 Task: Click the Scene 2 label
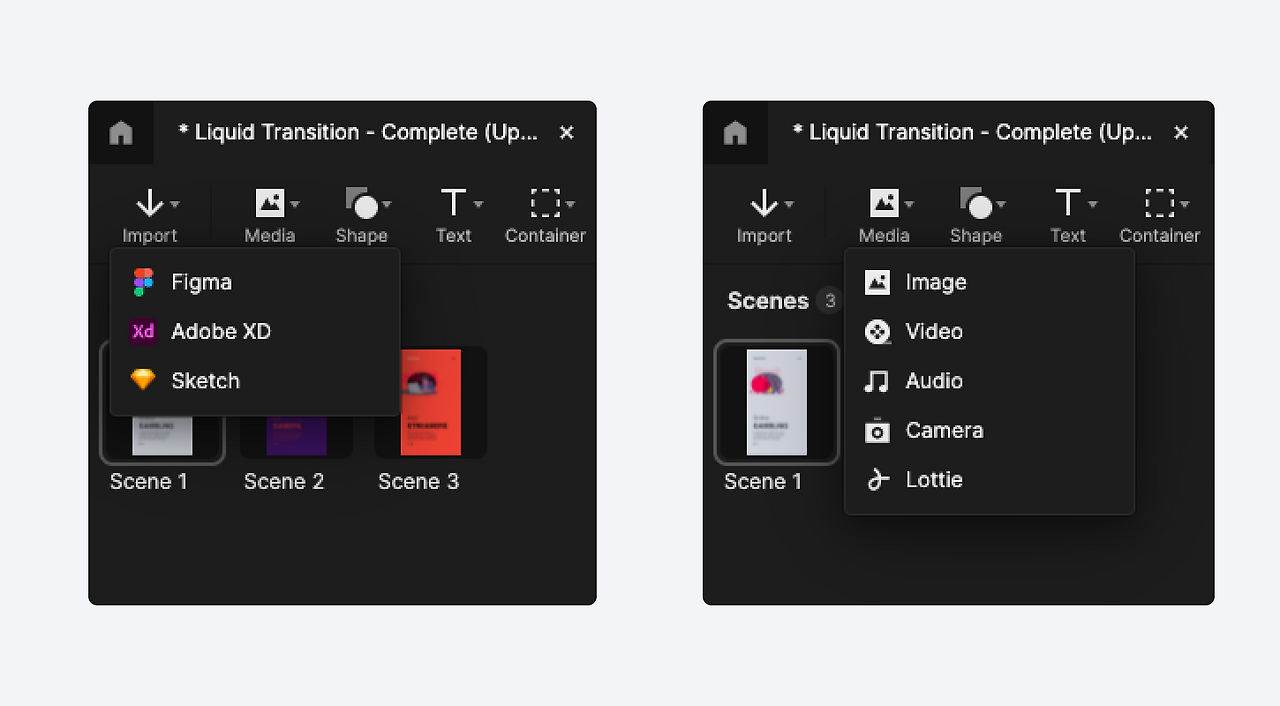pyautogui.click(x=283, y=481)
